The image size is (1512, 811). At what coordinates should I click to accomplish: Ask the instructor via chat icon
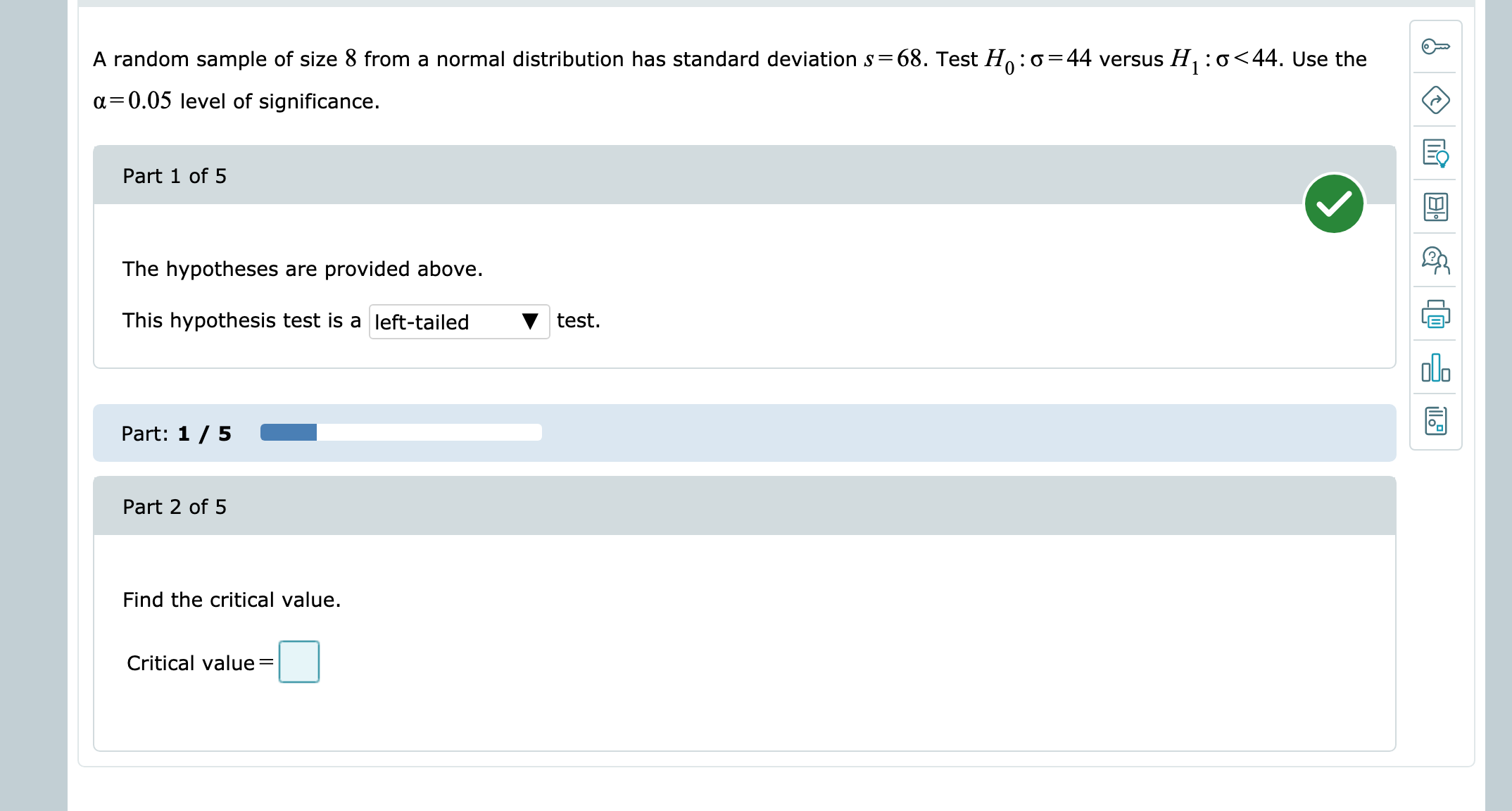click(x=1435, y=262)
